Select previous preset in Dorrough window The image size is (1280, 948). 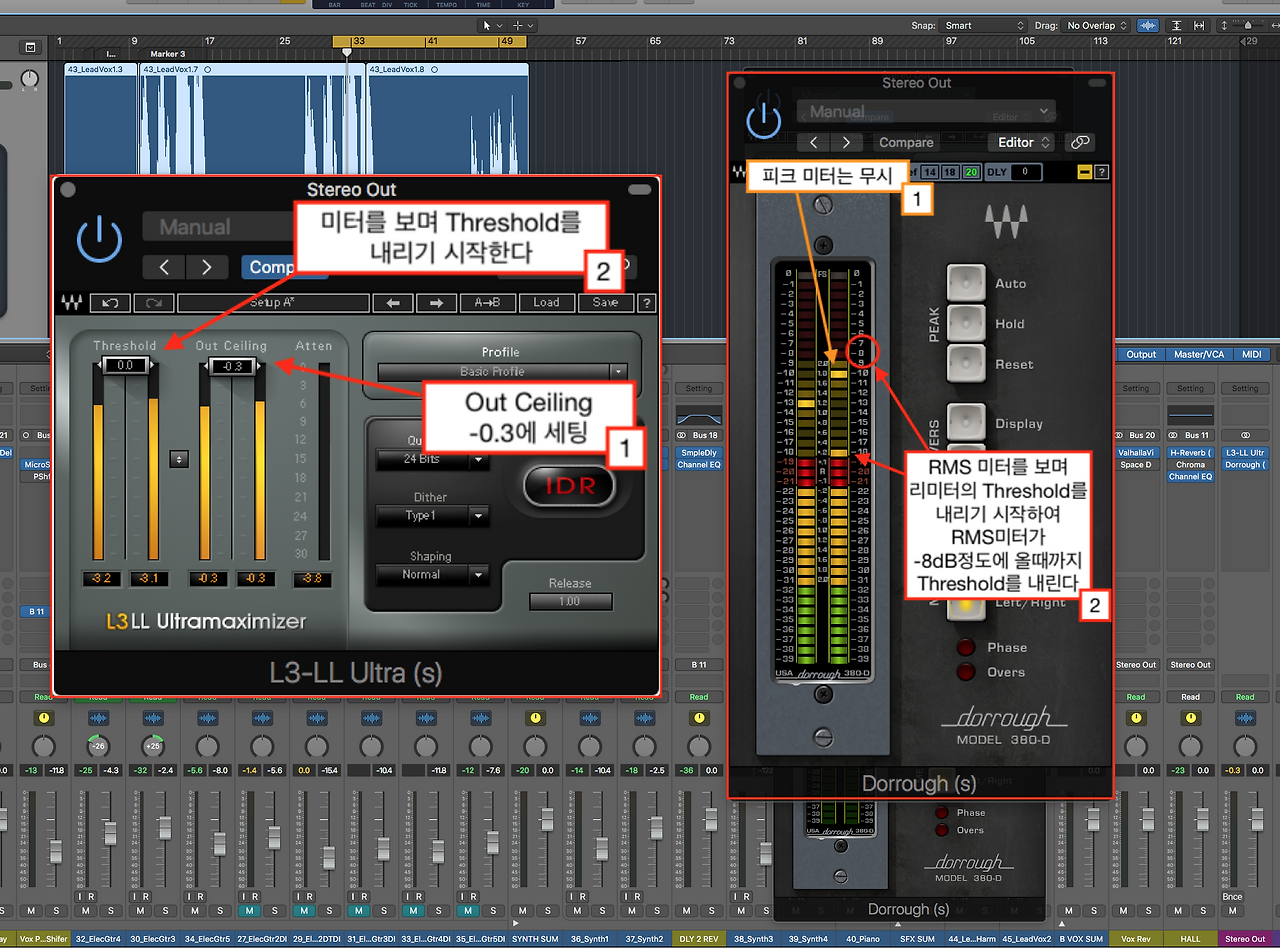tap(815, 143)
